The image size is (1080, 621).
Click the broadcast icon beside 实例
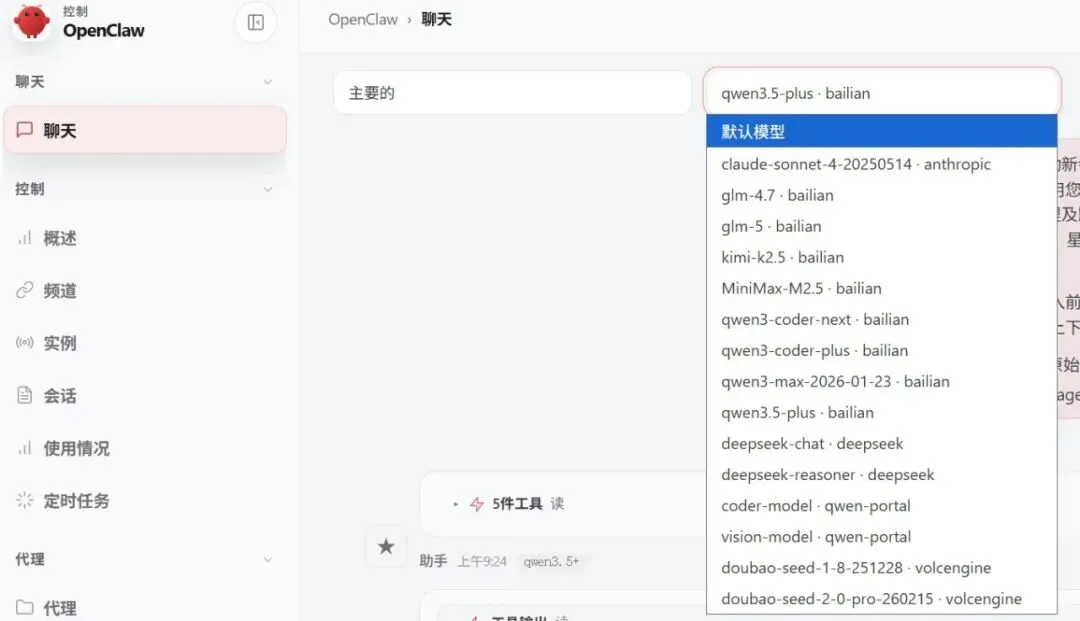pyautogui.click(x=25, y=343)
